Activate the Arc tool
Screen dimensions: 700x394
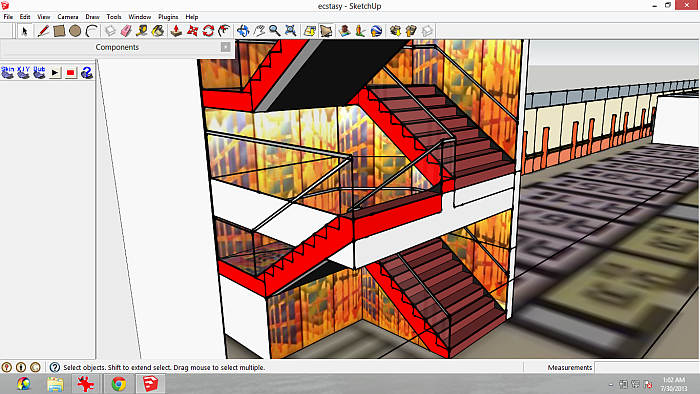(x=92, y=31)
